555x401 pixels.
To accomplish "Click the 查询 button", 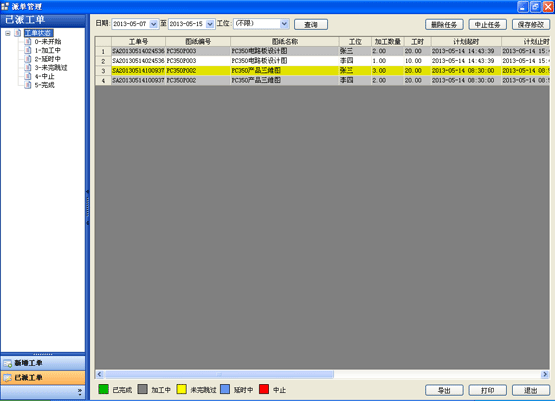I will (x=311, y=24).
